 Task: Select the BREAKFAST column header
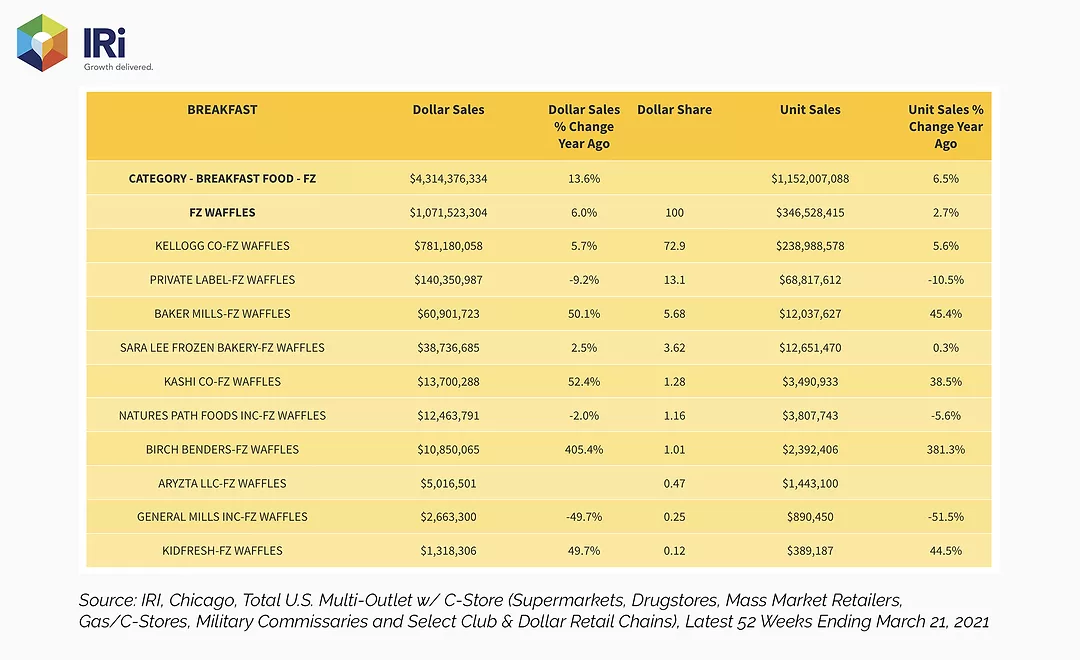tap(222, 110)
